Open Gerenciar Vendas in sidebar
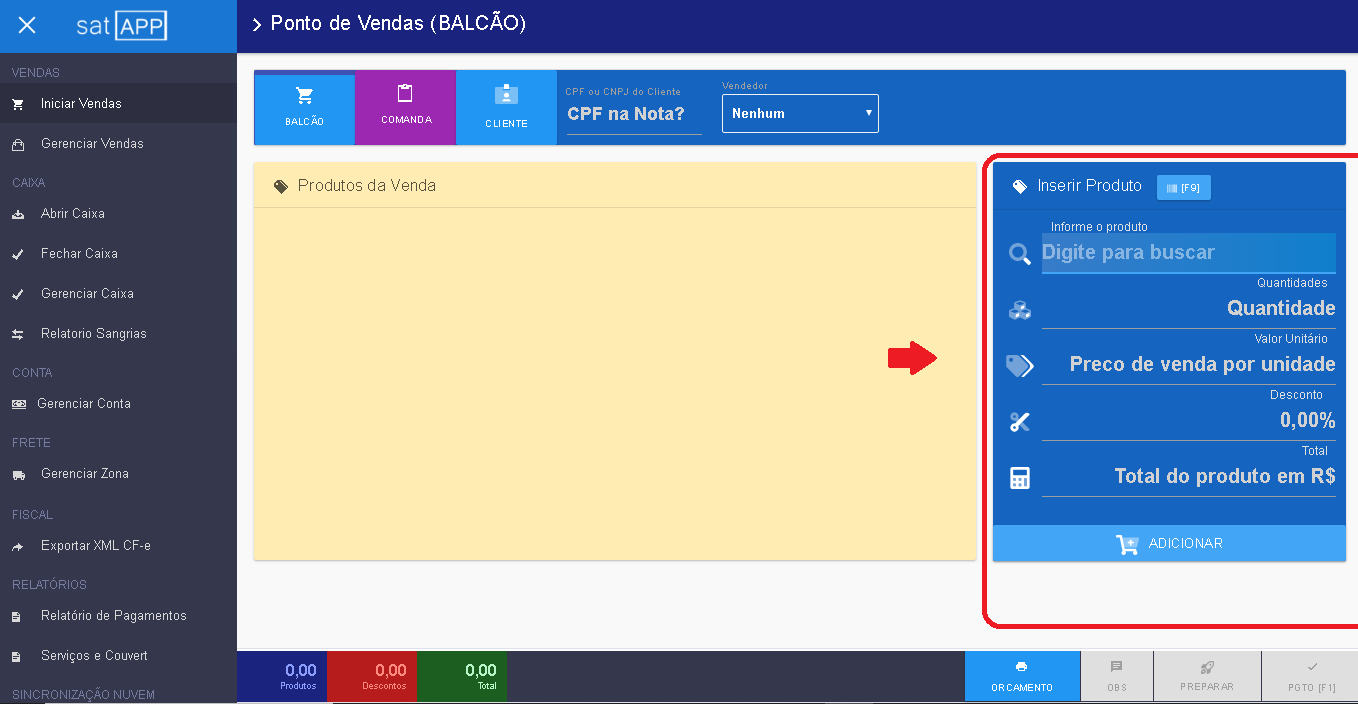 92,144
